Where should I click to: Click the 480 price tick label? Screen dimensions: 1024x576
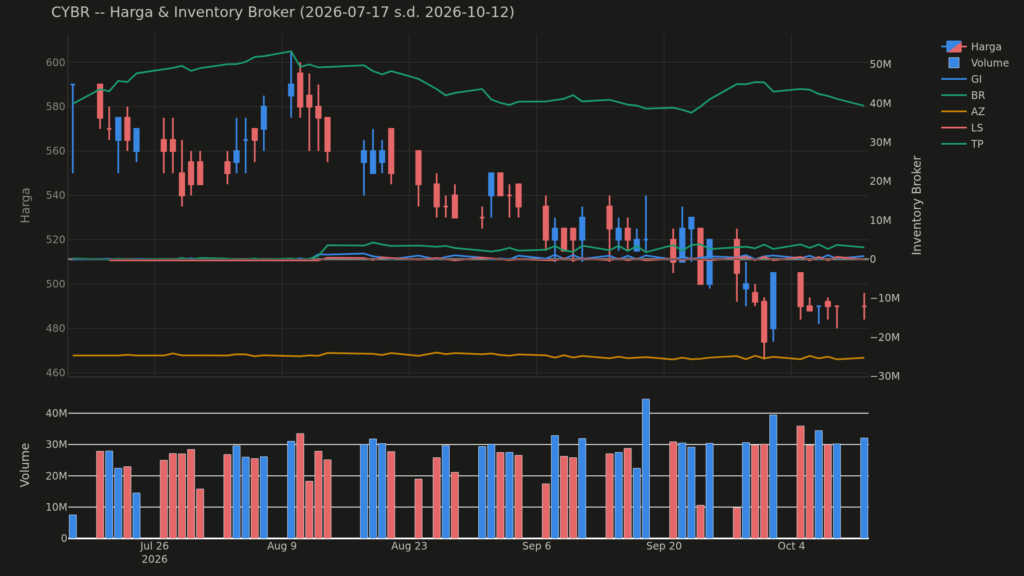[56, 328]
